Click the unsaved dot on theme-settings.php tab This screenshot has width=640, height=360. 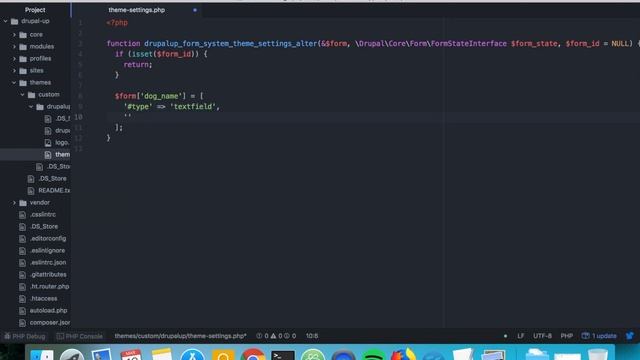click(x=195, y=10)
